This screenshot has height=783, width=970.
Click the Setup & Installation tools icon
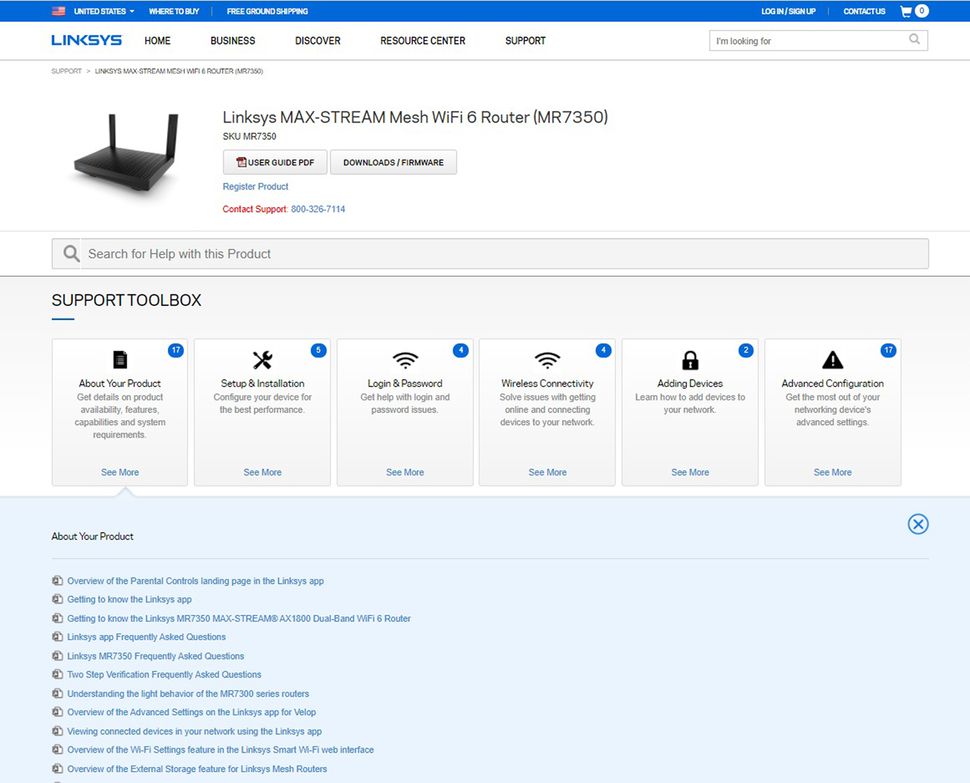pyautogui.click(x=262, y=358)
